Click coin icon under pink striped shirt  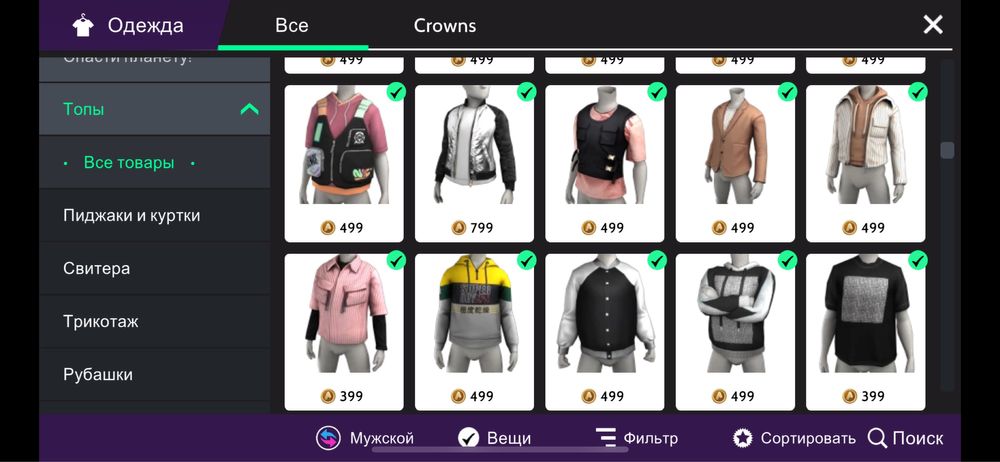click(x=328, y=396)
